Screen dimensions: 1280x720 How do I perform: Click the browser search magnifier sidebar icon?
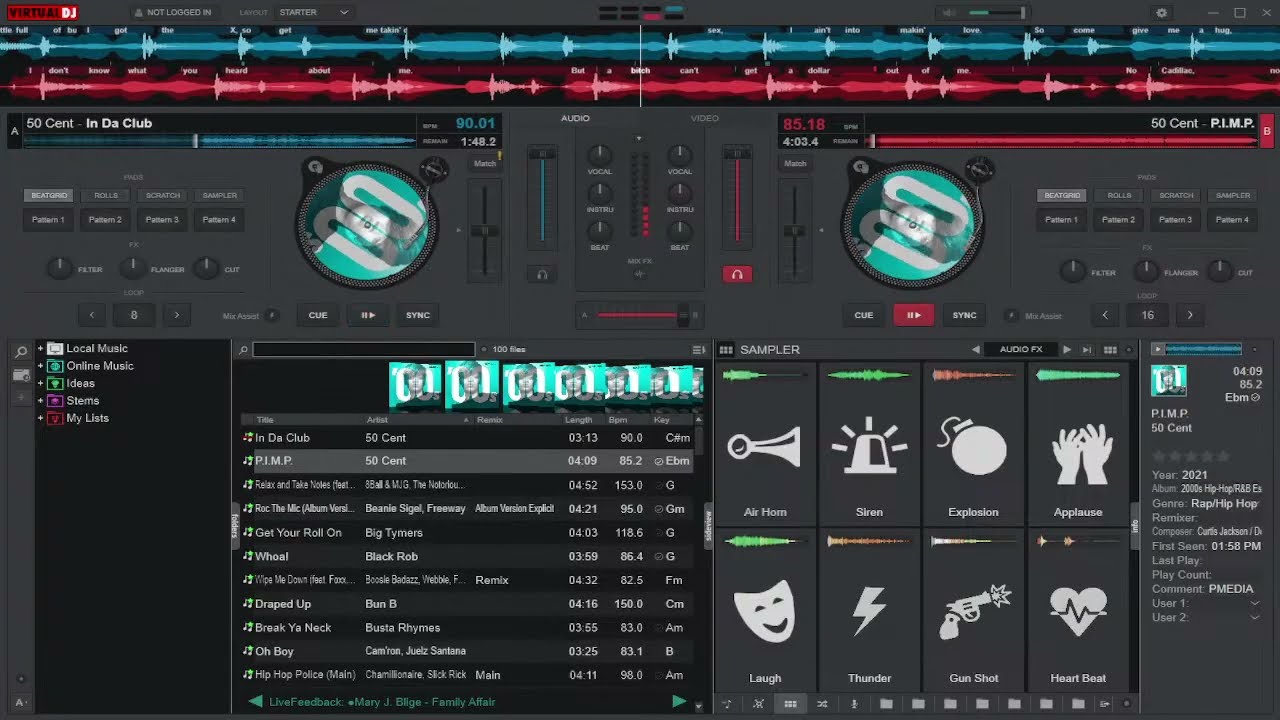coord(20,352)
